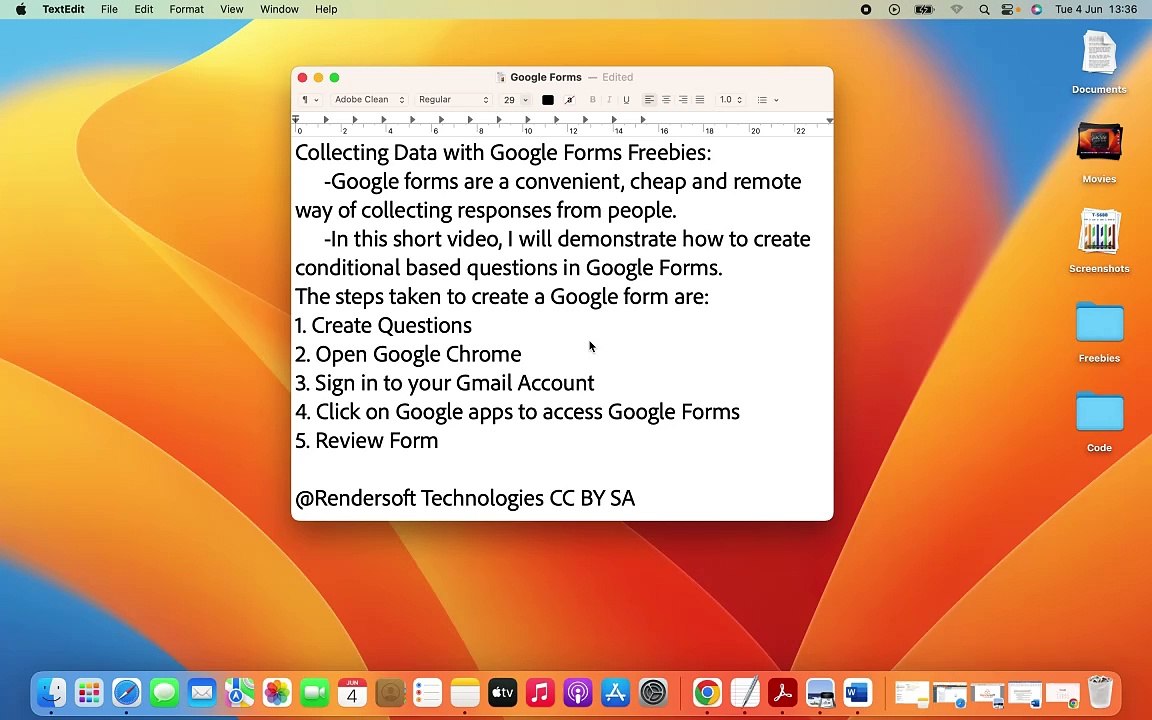Click text '1. Create Questions'

point(383,325)
